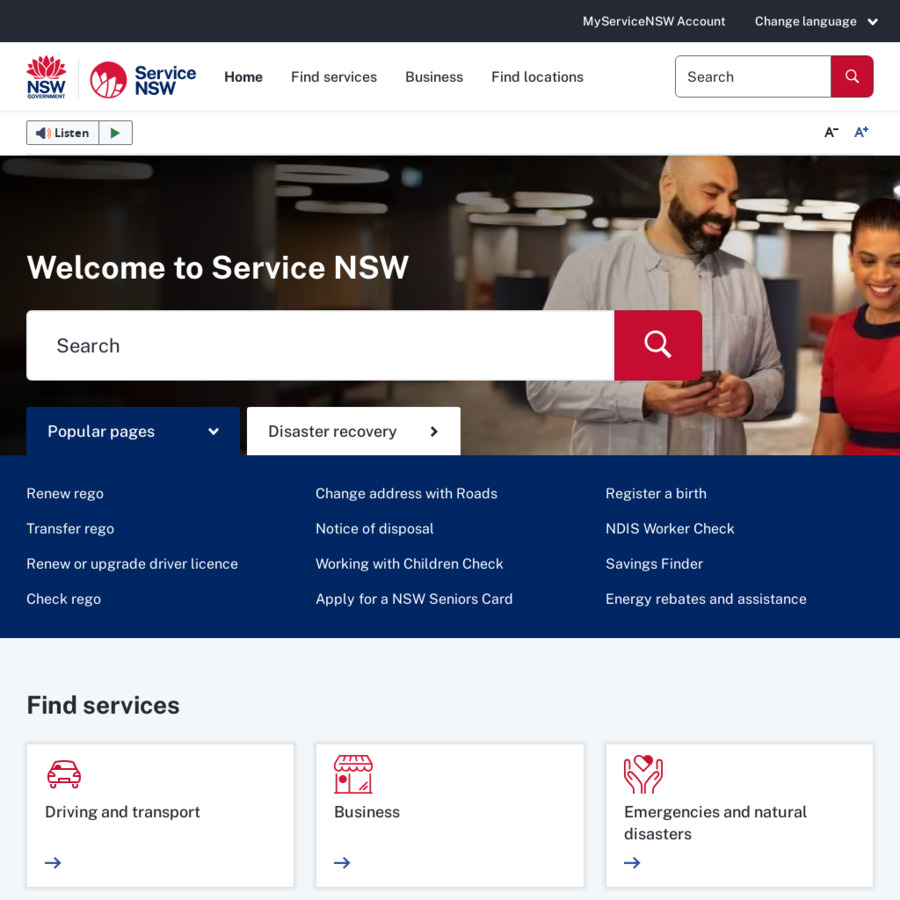Open the Disaster recovery tab

click(x=353, y=431)
